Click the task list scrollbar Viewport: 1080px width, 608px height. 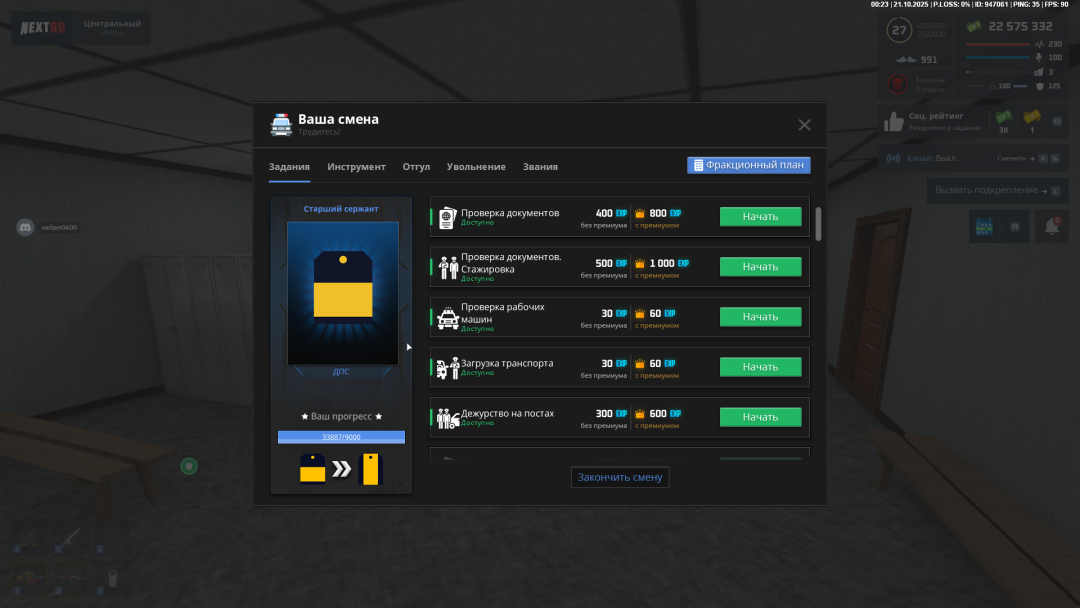[819, 224]
